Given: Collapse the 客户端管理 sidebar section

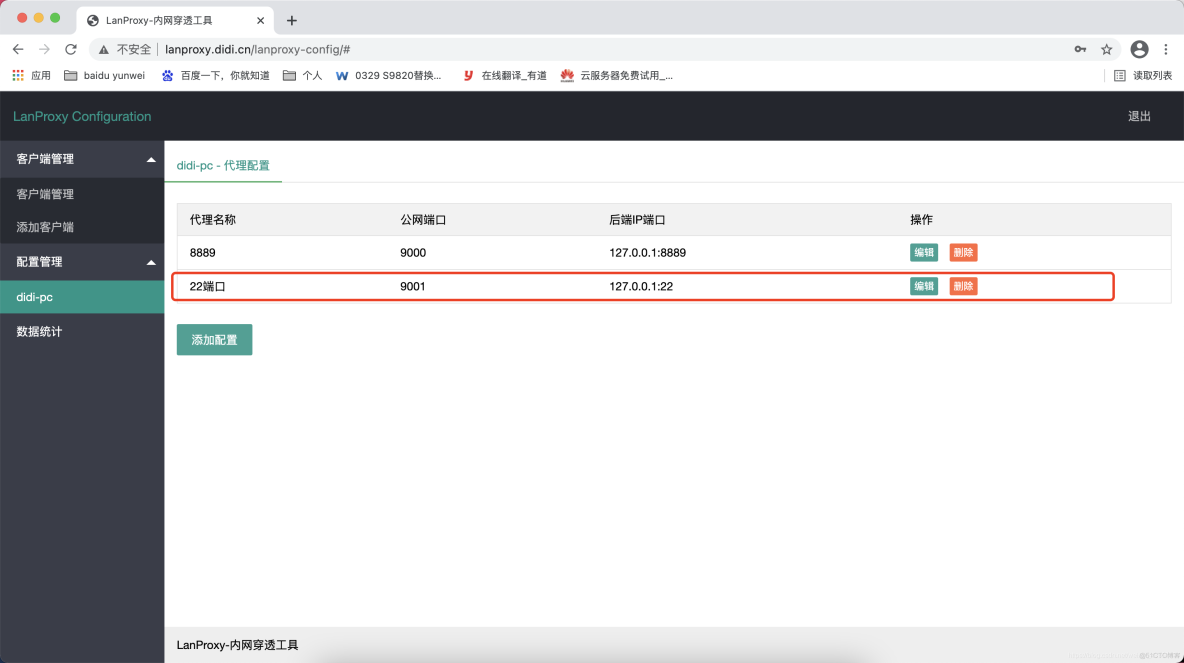Looking at the screenshot, I should [151, 160].
